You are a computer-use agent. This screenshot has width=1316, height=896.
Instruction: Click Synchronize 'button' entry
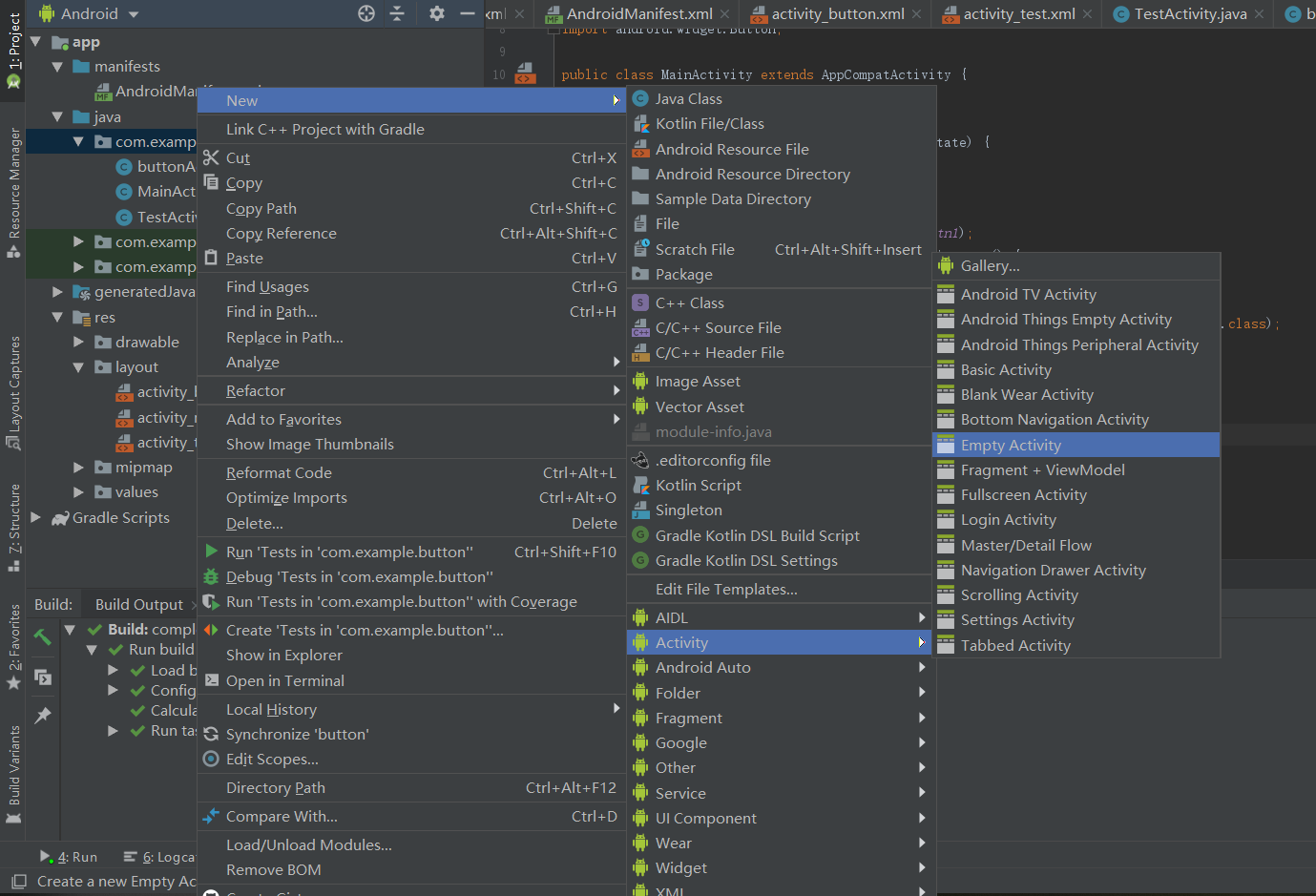pos(411,734)
